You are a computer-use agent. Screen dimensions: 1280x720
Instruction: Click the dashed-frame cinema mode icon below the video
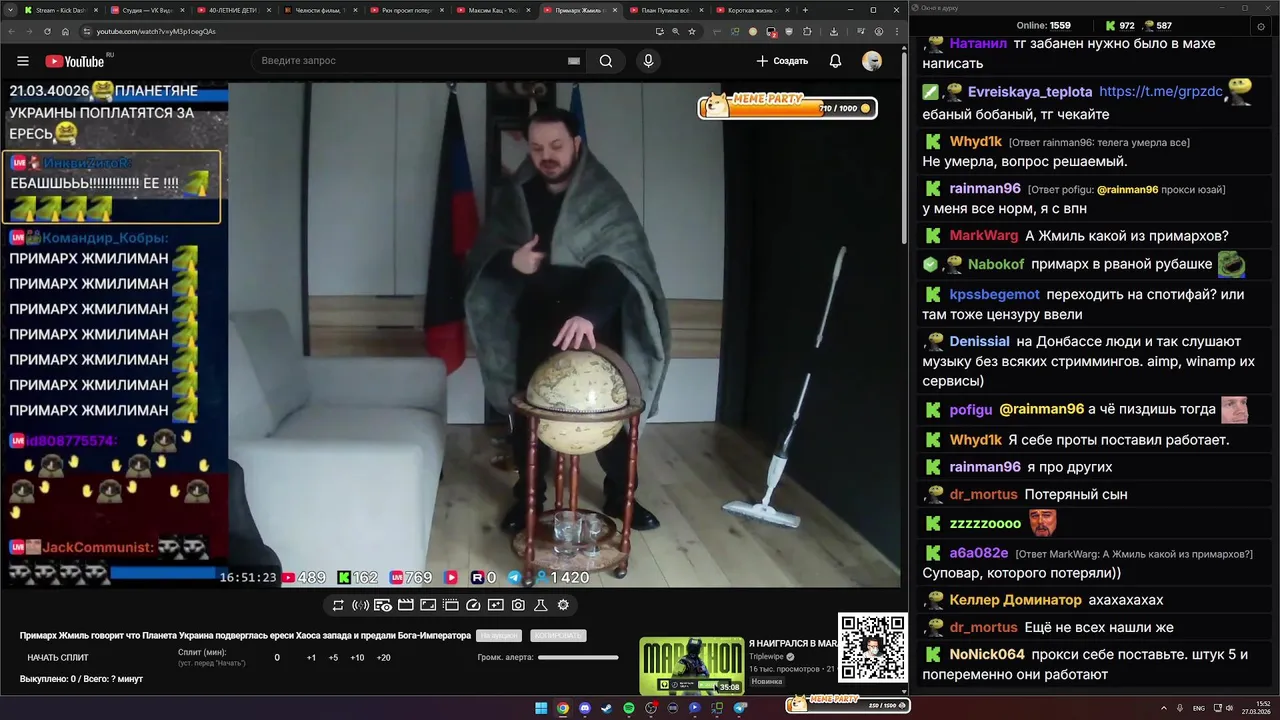pyautogui.click(x=451, y=605)
